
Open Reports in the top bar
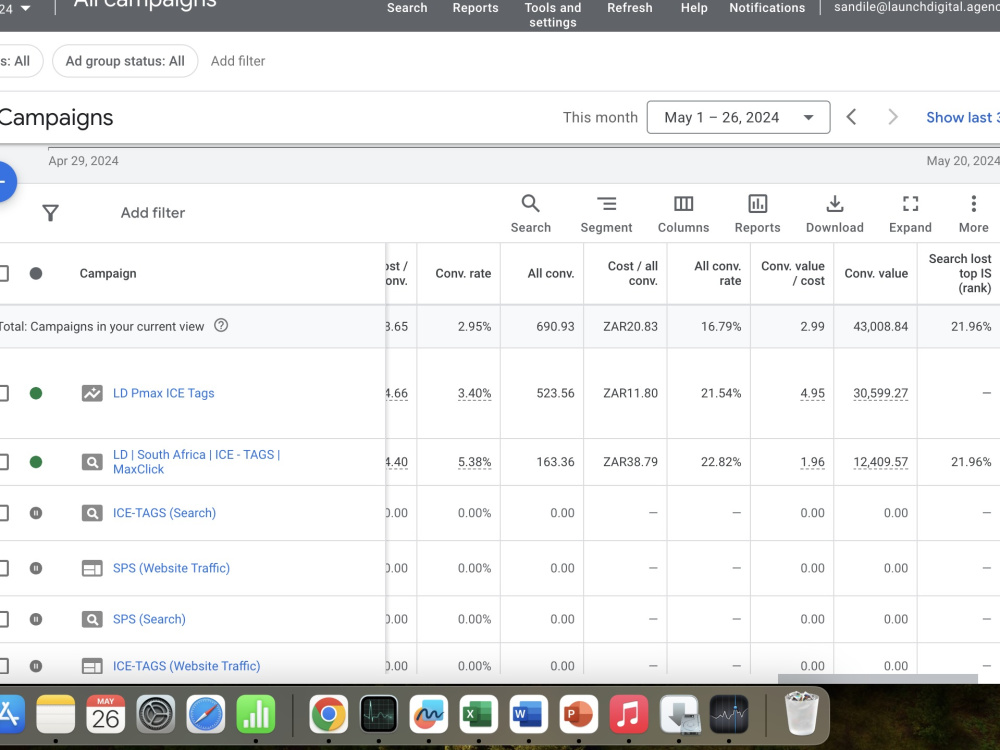475,8
